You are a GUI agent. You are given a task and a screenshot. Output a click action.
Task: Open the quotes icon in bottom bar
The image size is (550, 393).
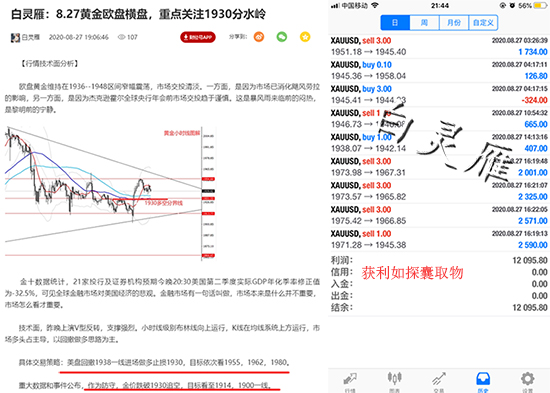pyautogui.click(x=350, y=381)
